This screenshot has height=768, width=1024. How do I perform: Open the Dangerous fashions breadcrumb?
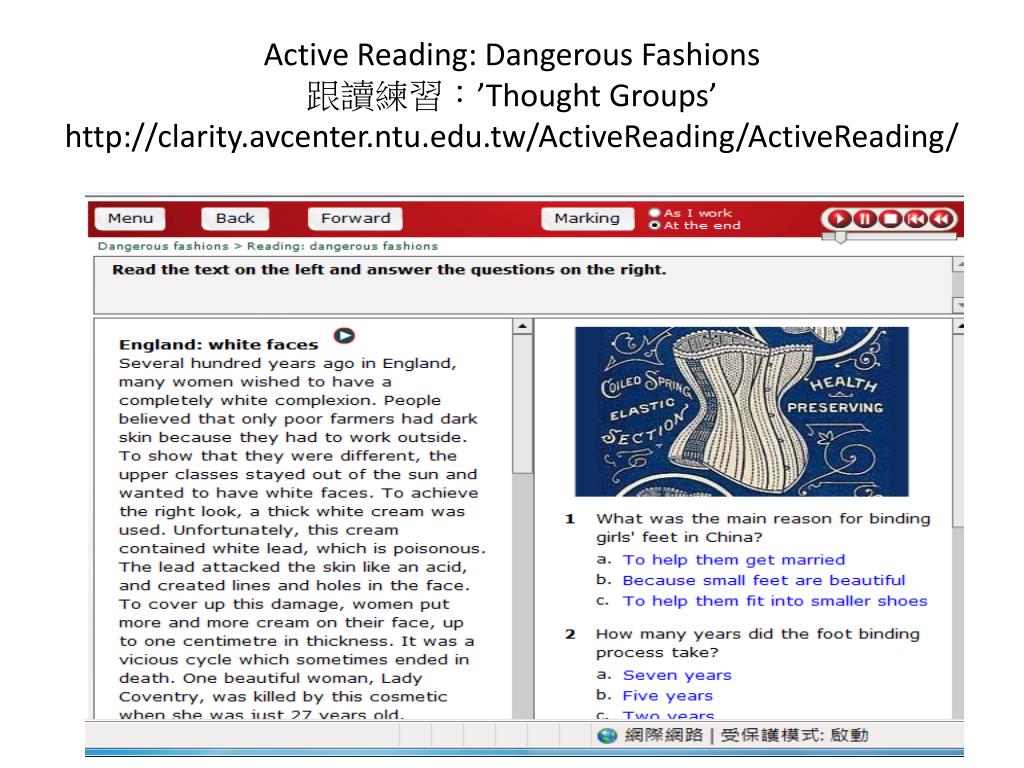click(163, 246)
